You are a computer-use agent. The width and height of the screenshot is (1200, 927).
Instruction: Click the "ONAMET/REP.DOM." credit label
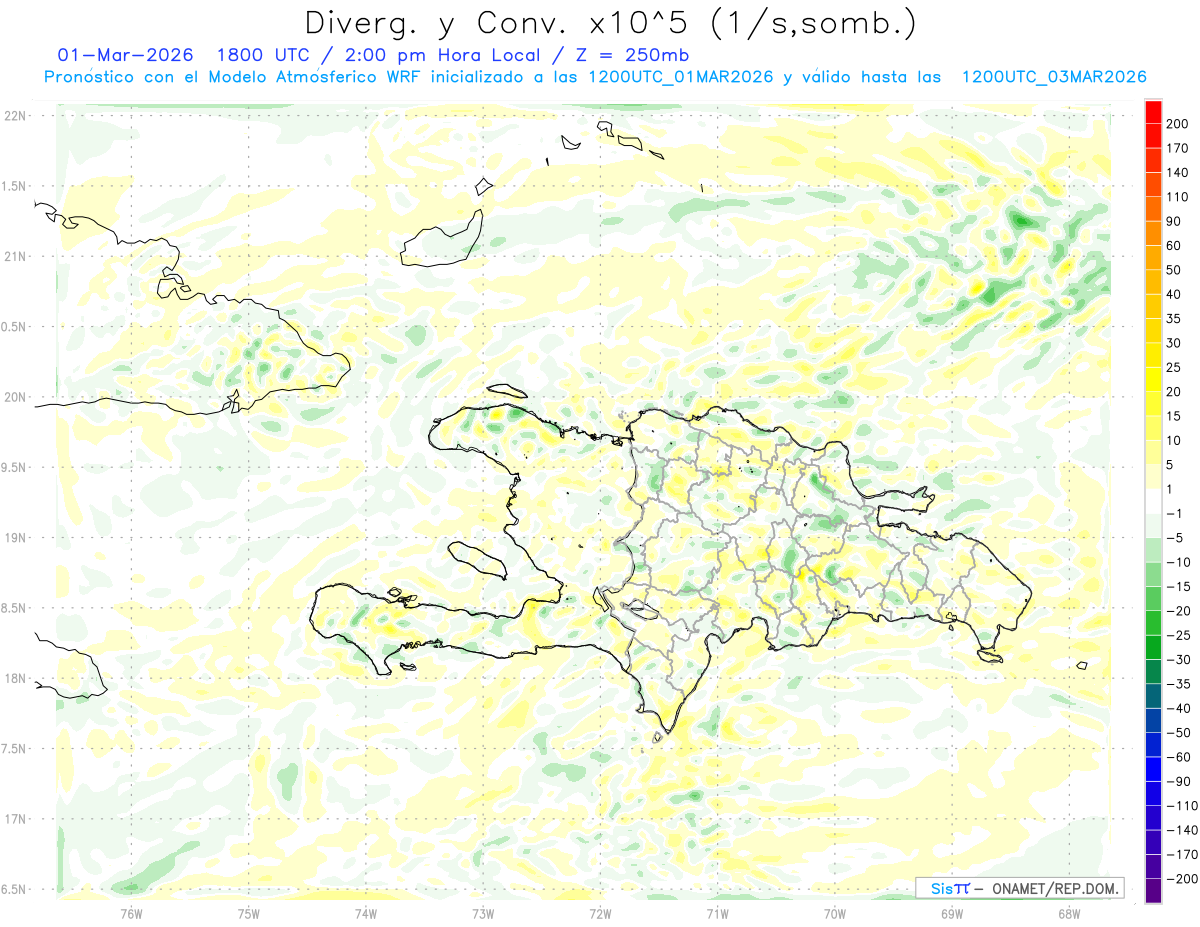pos(1055,888)
